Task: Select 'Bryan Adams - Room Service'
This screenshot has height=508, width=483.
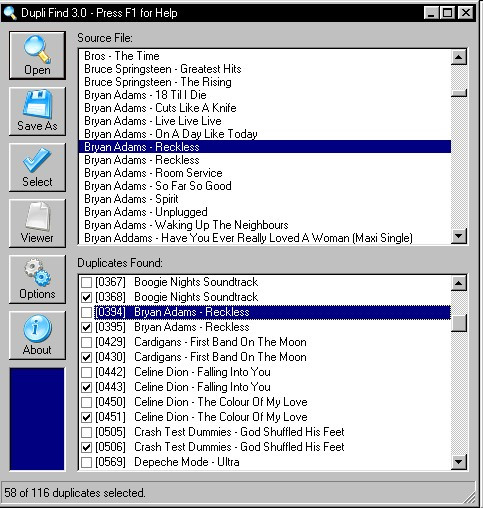Action: click(265, 173)
